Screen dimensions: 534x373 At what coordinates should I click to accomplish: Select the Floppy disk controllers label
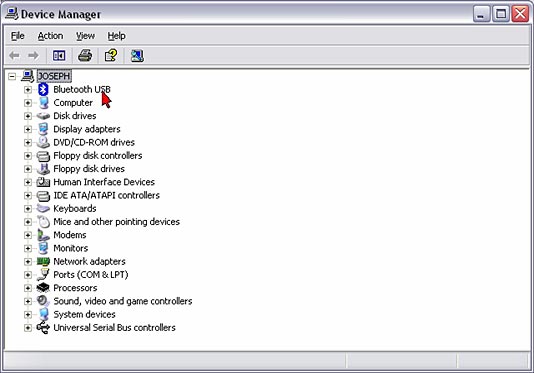pyautogui.click(x=97, y=156)
